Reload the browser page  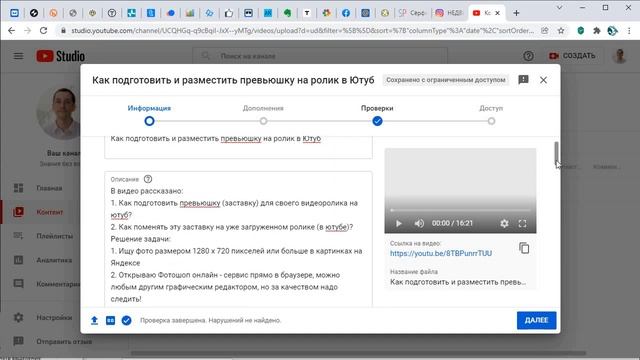point(43,31)
